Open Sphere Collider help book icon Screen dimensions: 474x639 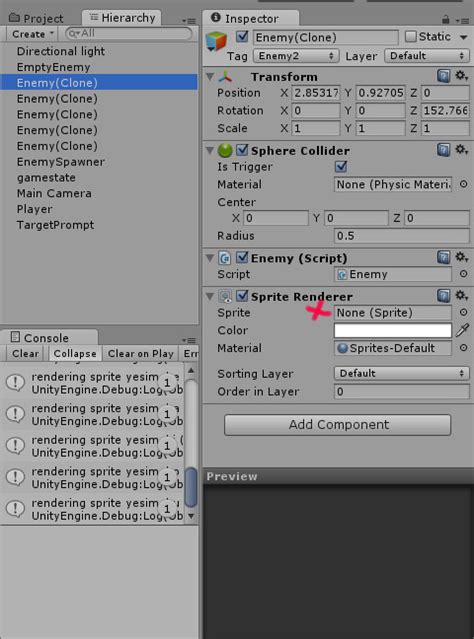coord(443,150)
